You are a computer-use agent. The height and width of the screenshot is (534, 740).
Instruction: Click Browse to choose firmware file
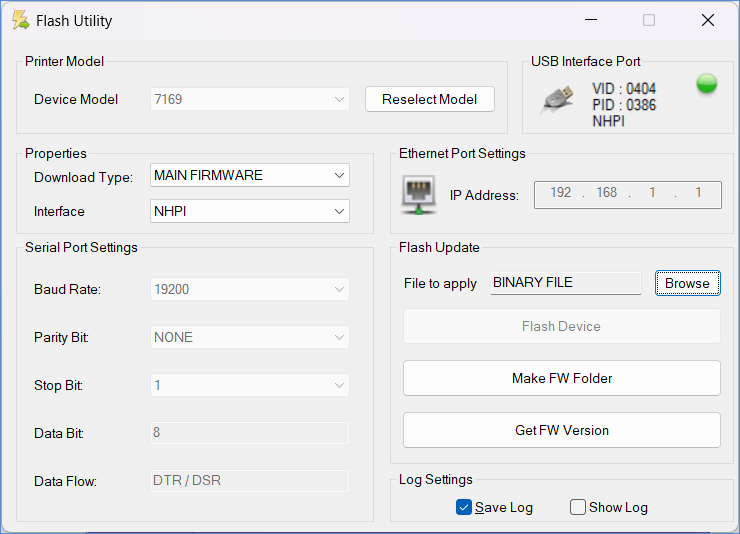coord(688,283)
